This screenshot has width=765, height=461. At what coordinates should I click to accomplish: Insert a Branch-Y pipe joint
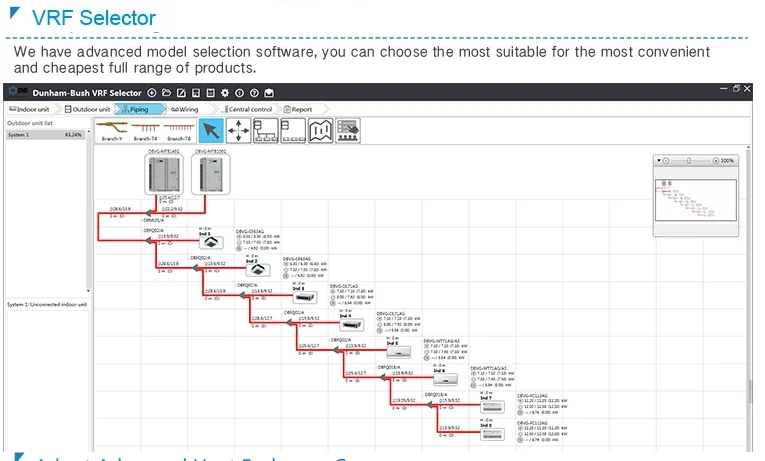(111, 129)
